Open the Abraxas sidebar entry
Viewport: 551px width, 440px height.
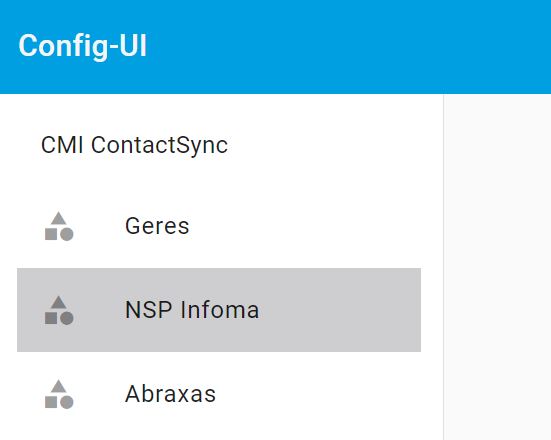pos(219,394)
